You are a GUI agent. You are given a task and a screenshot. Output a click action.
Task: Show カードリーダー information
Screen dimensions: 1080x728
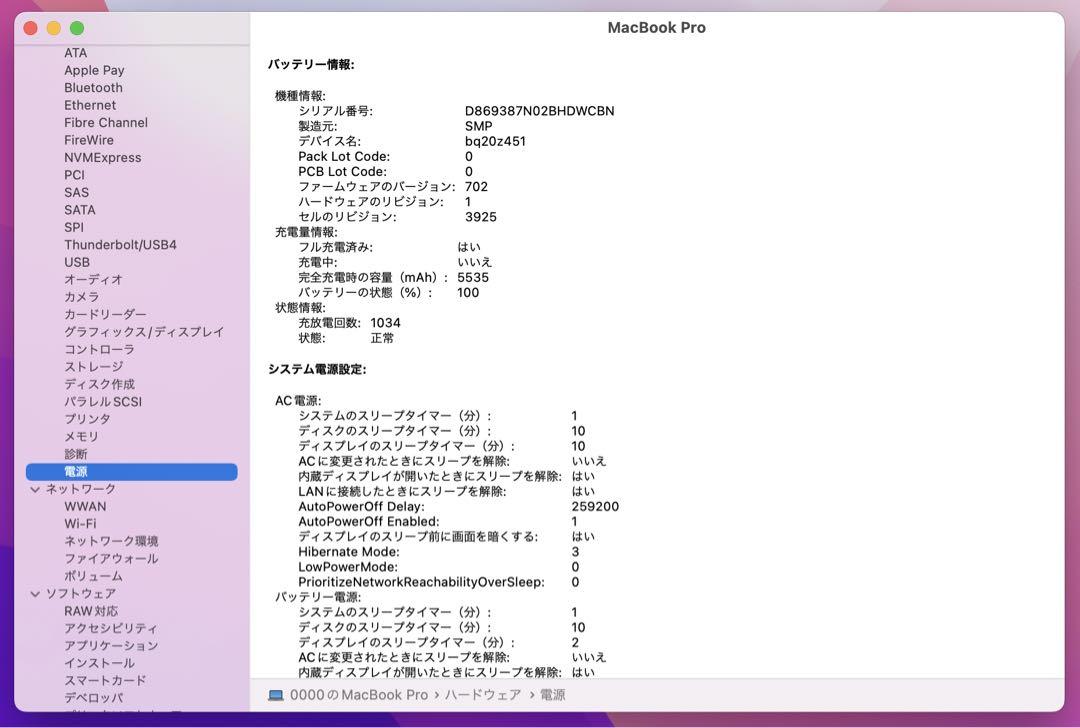(105, 315)
